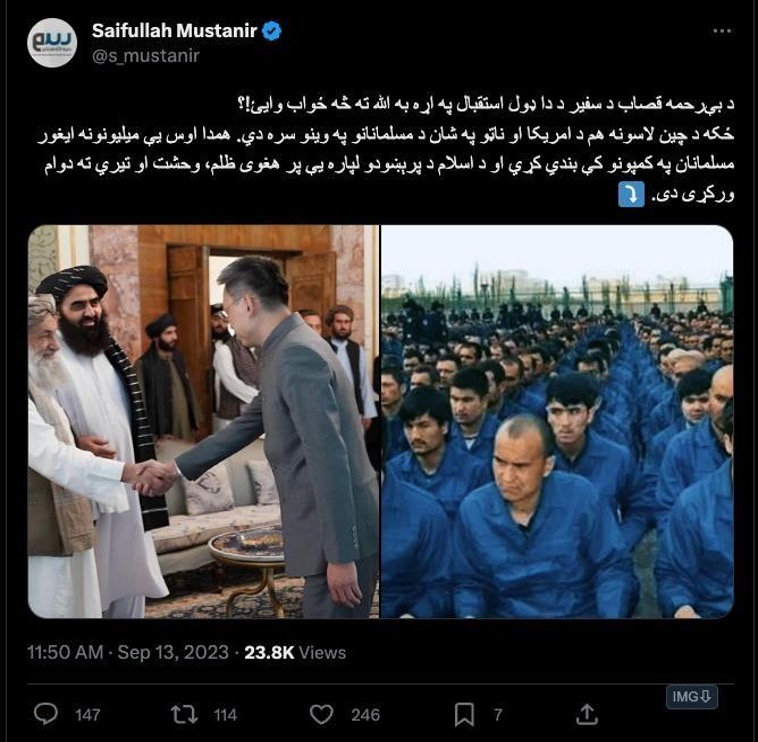
Task: Click the IMG download button
Action: [691, 697]
